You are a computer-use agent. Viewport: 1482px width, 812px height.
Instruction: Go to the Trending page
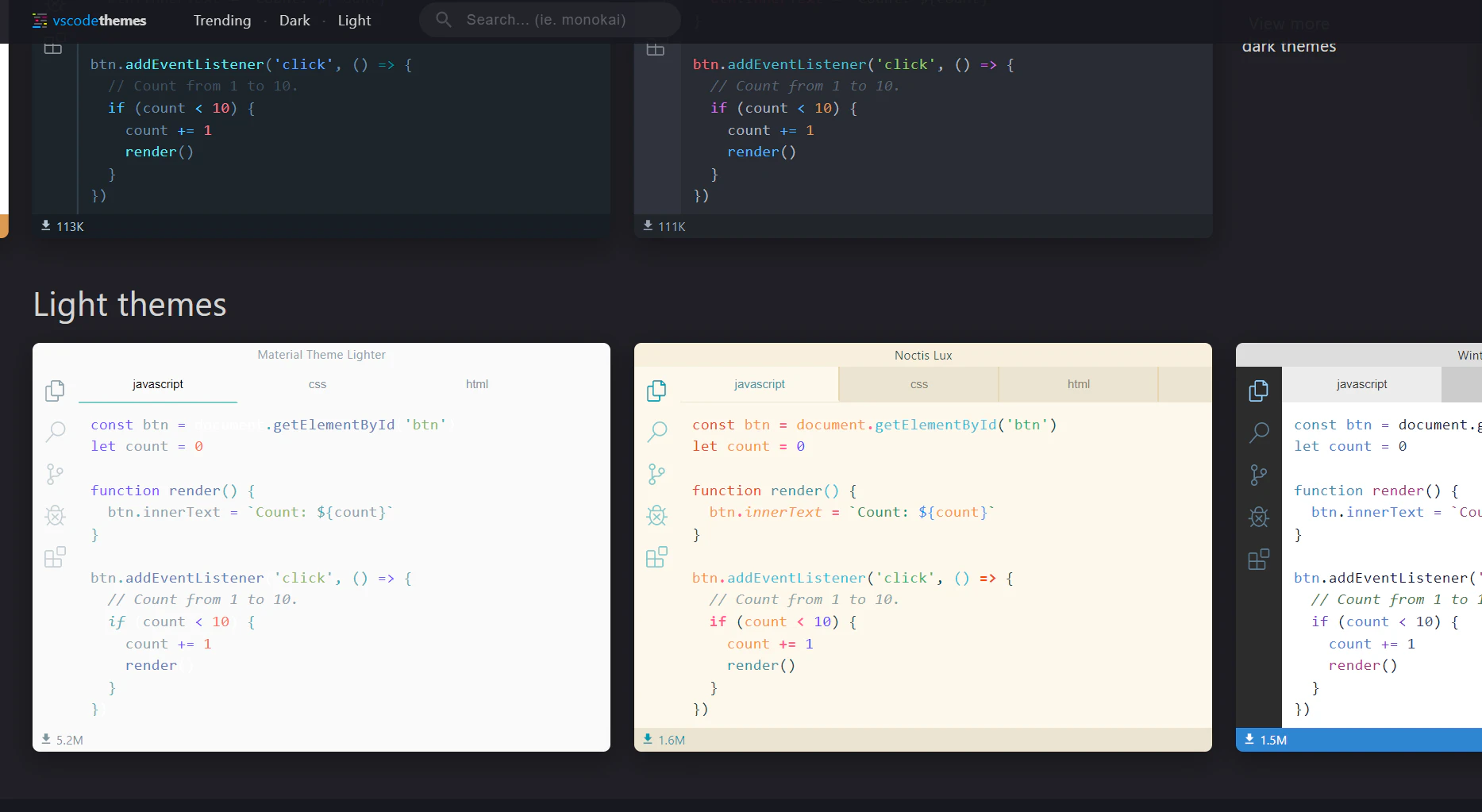(x=222, y=21)
